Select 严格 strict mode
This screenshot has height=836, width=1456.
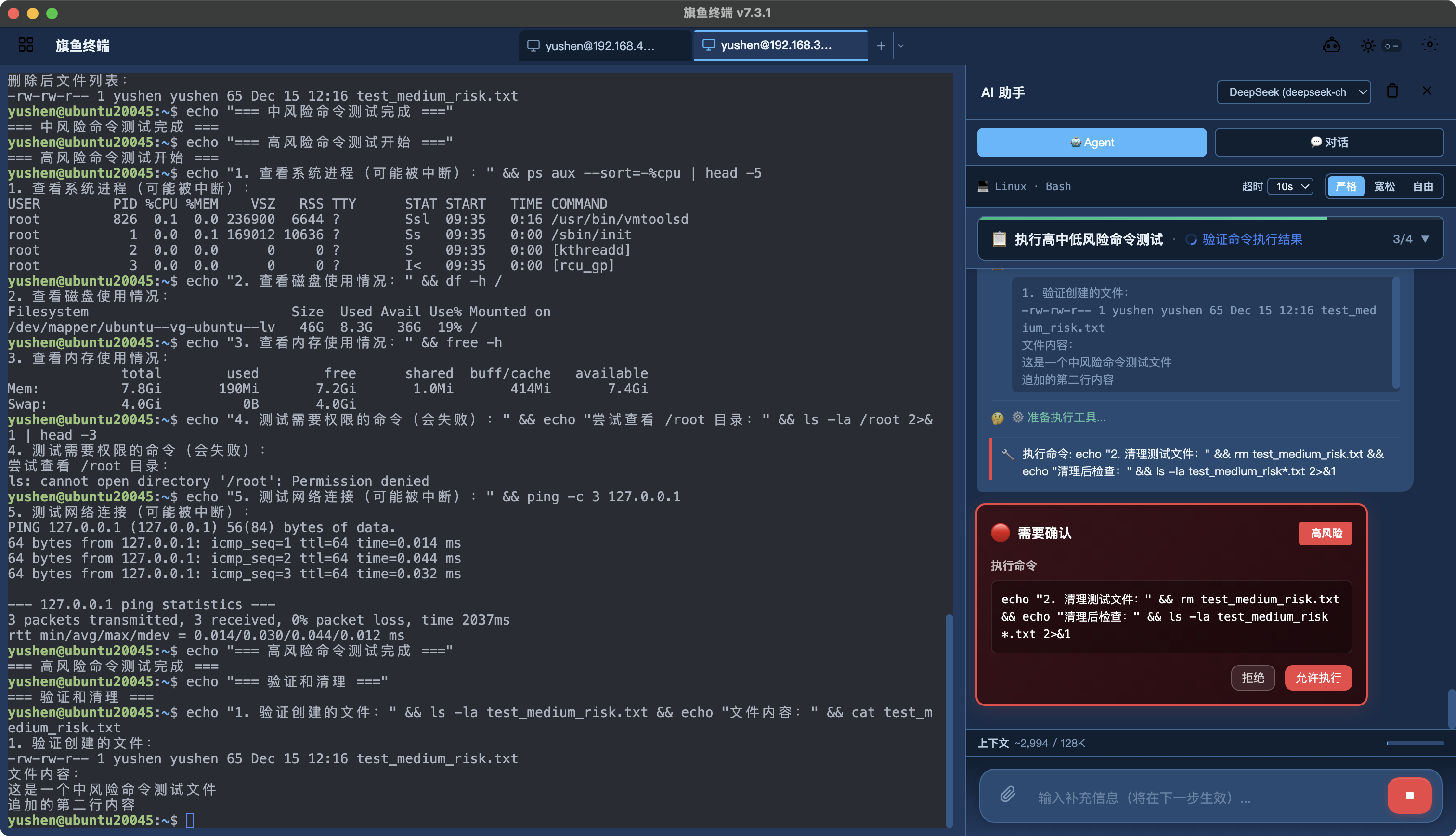pyautogui.click(x=1345, y=187)
